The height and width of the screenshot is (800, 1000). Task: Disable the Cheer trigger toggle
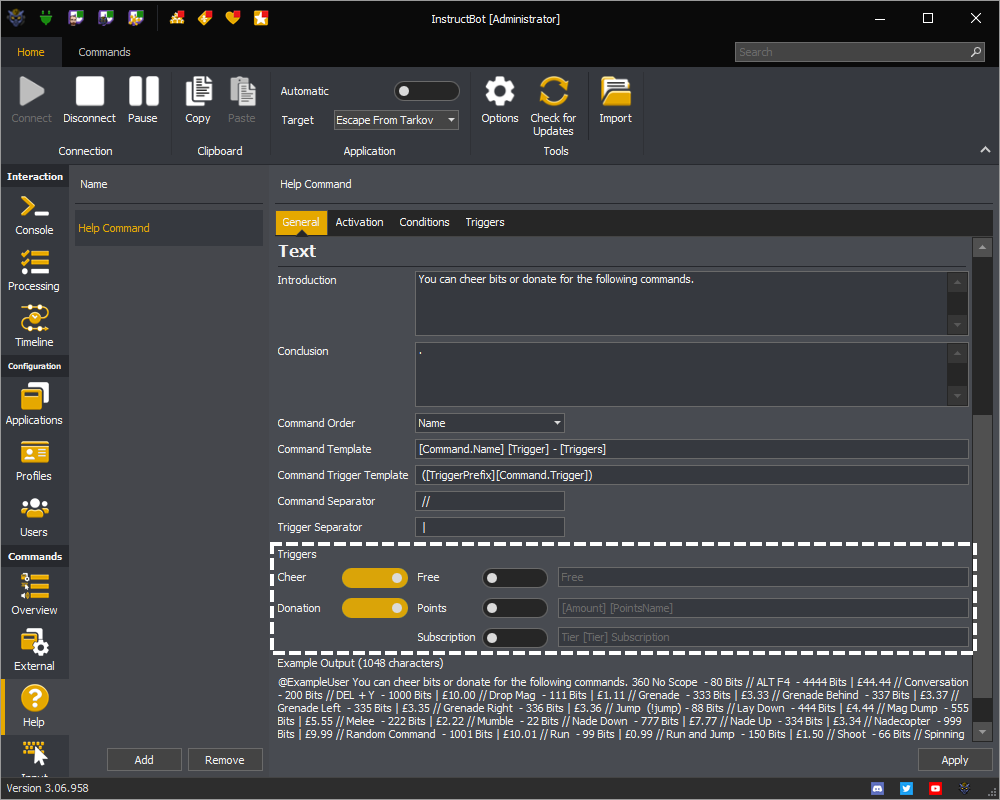[374, 578]
